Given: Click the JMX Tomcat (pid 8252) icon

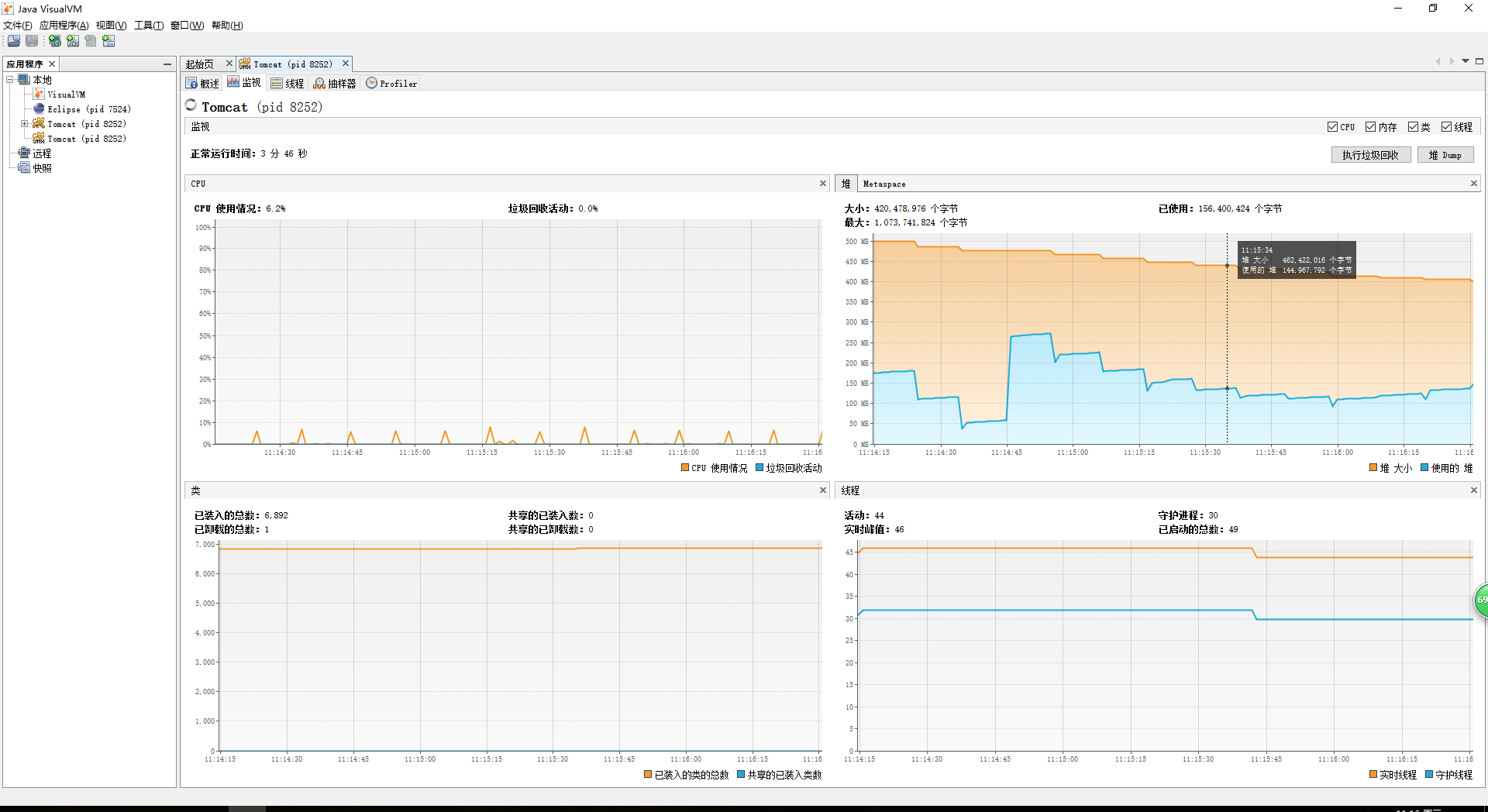Looking at the screenshot, I should (x=39, y=139).
